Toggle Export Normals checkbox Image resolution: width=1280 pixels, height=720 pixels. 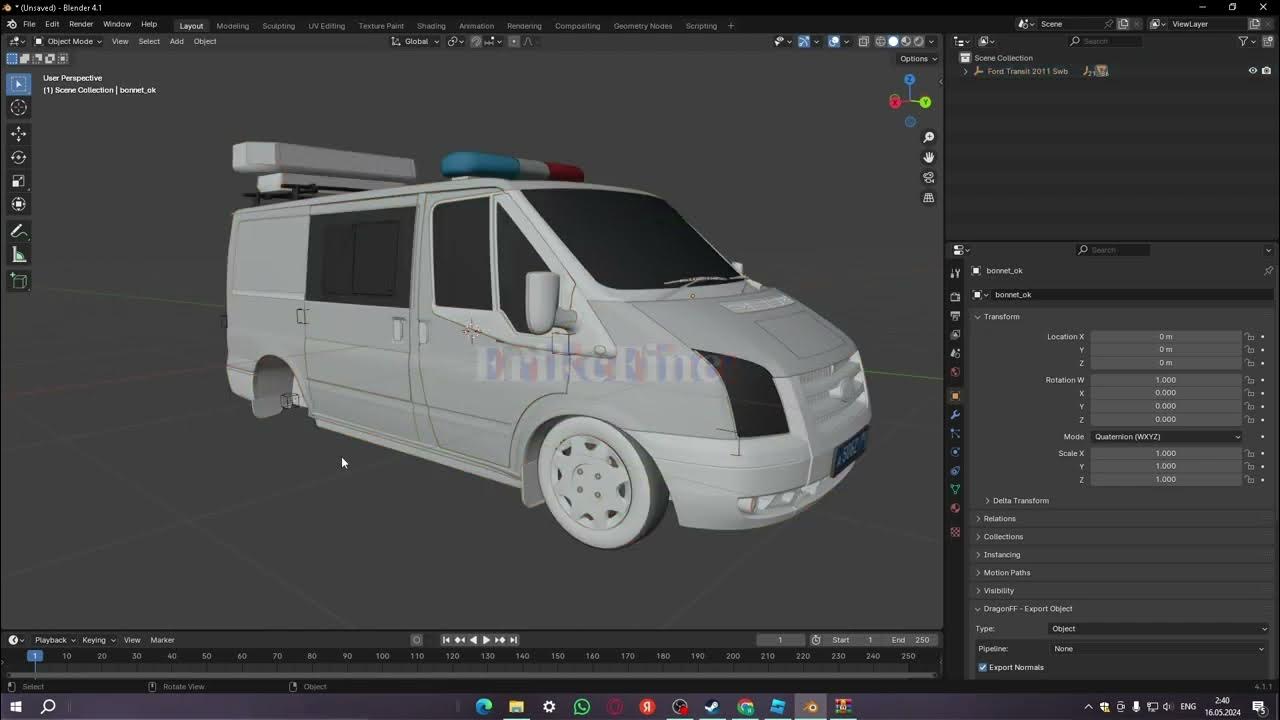point(983,667)
